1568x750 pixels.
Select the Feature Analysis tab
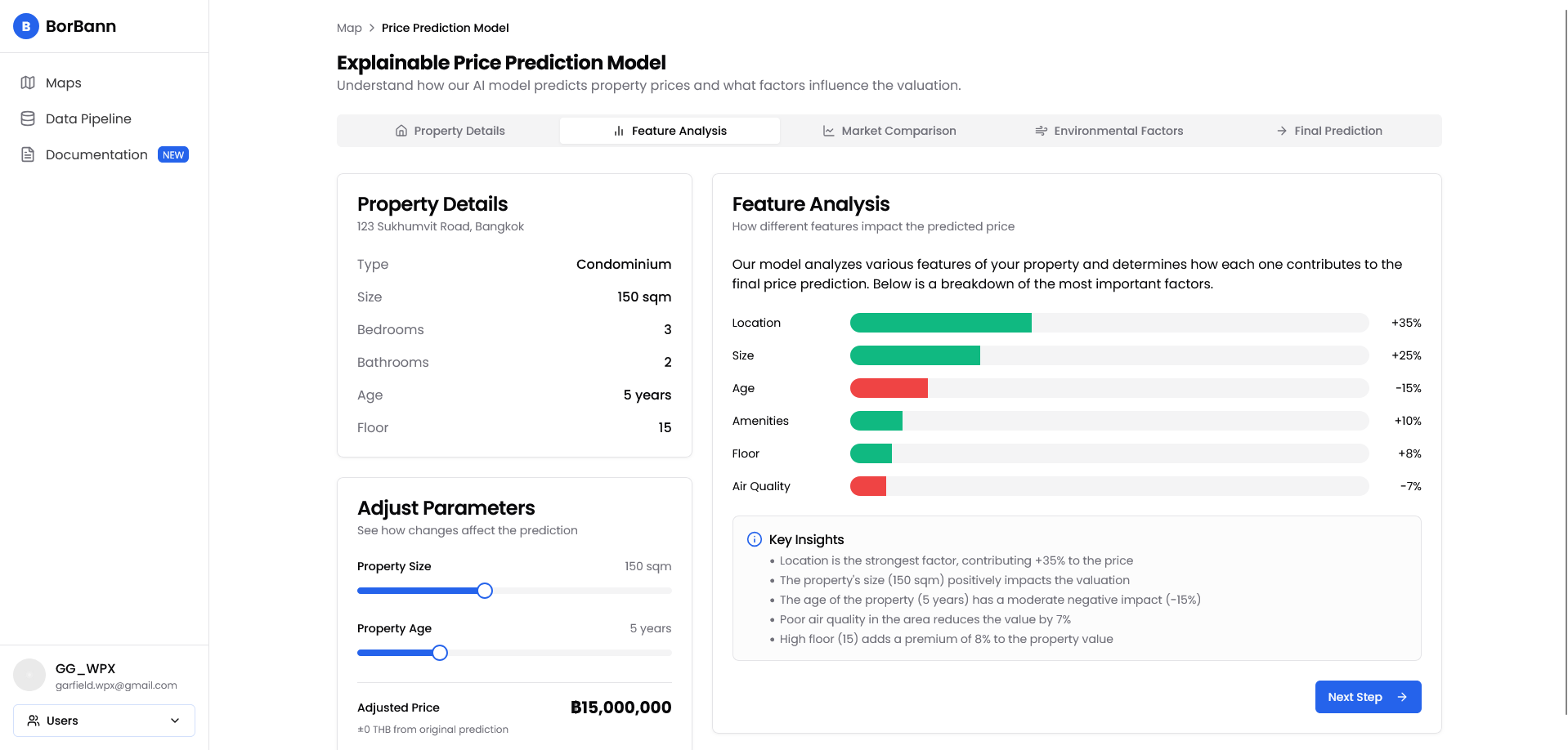670,131
